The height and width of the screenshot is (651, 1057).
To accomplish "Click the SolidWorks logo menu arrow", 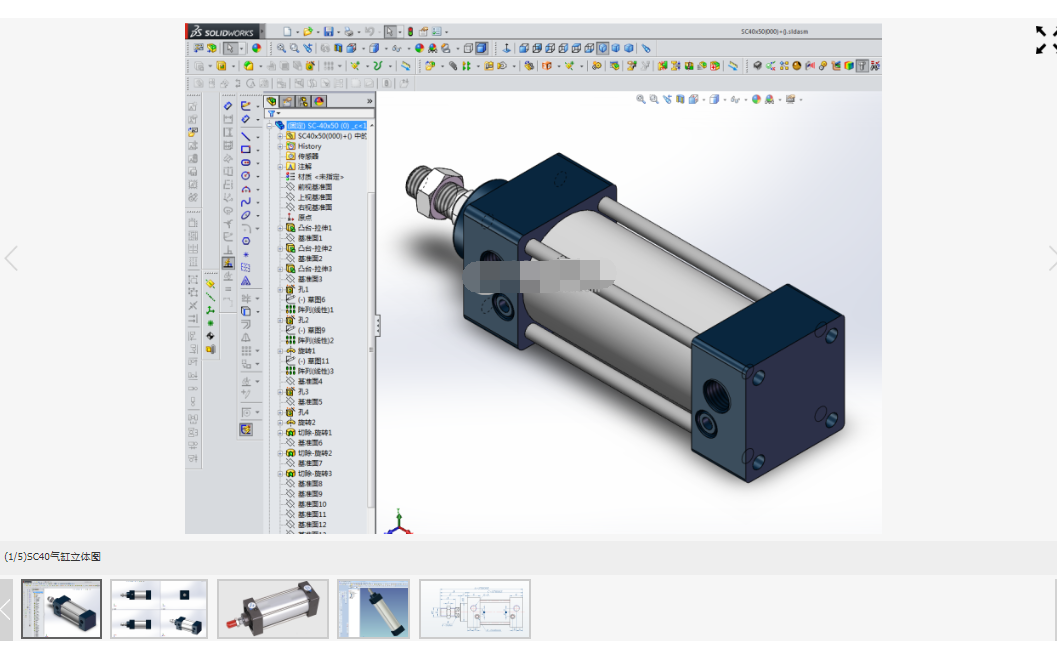I will [262, 32].
